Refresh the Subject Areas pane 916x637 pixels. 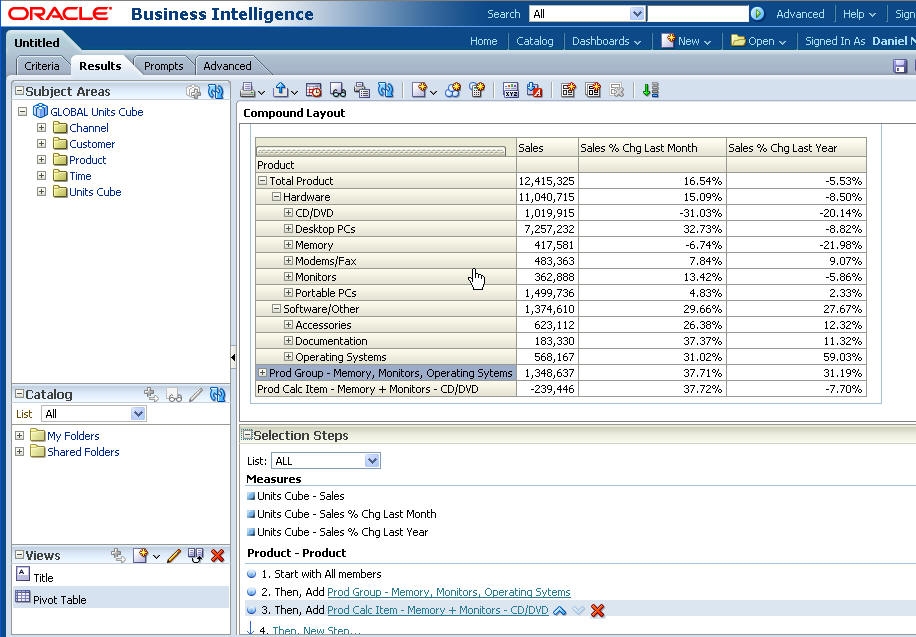coord(216,92)
